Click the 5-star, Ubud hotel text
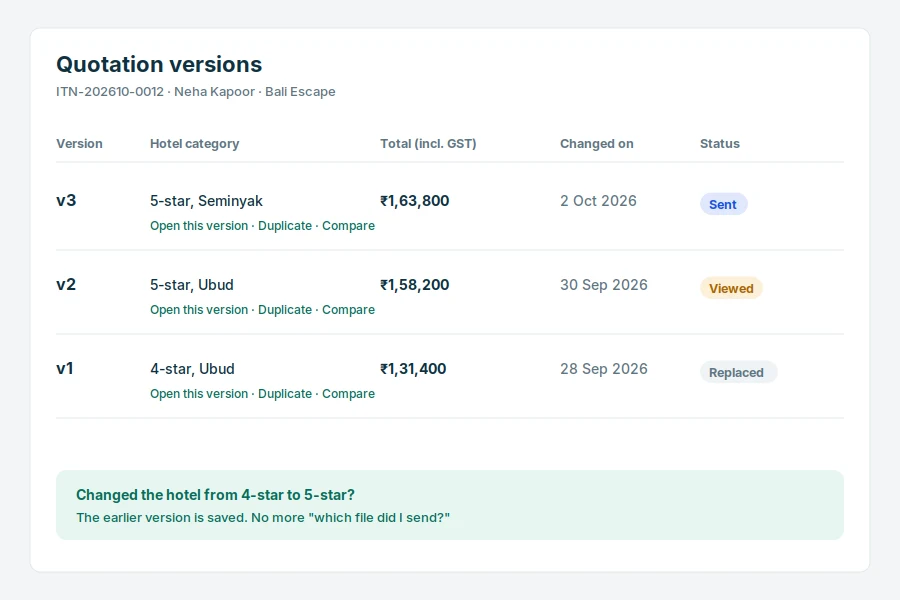 (x=192, y=285)
